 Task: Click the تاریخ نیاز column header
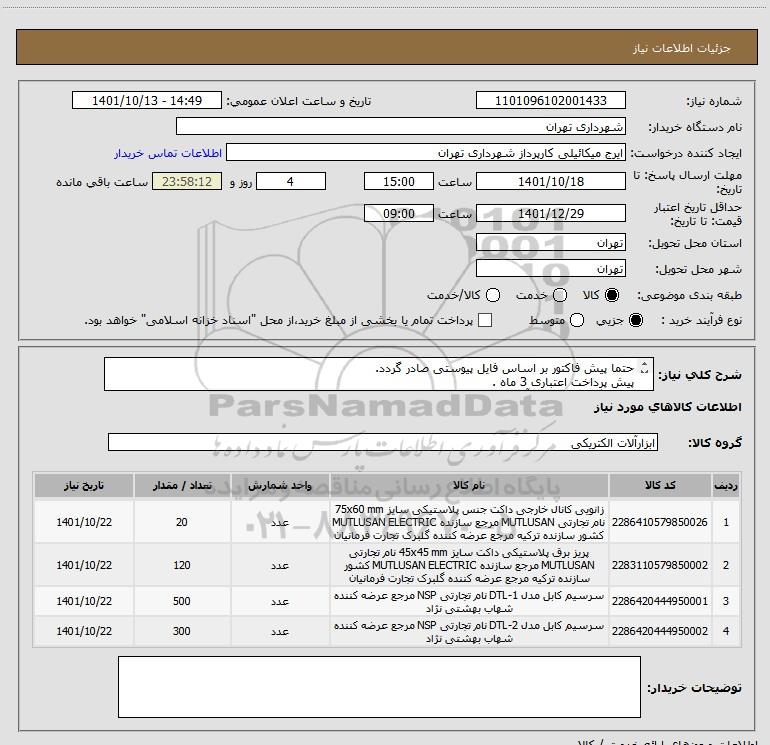pos(83,485)
